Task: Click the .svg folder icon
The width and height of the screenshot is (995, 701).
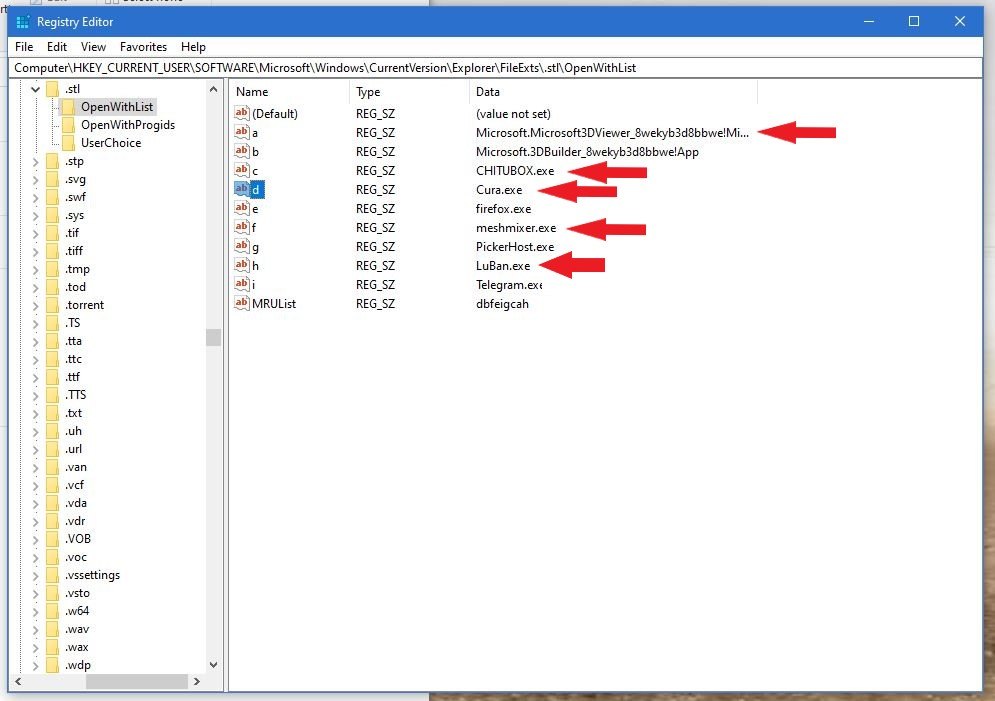Action: coord(53,180)
